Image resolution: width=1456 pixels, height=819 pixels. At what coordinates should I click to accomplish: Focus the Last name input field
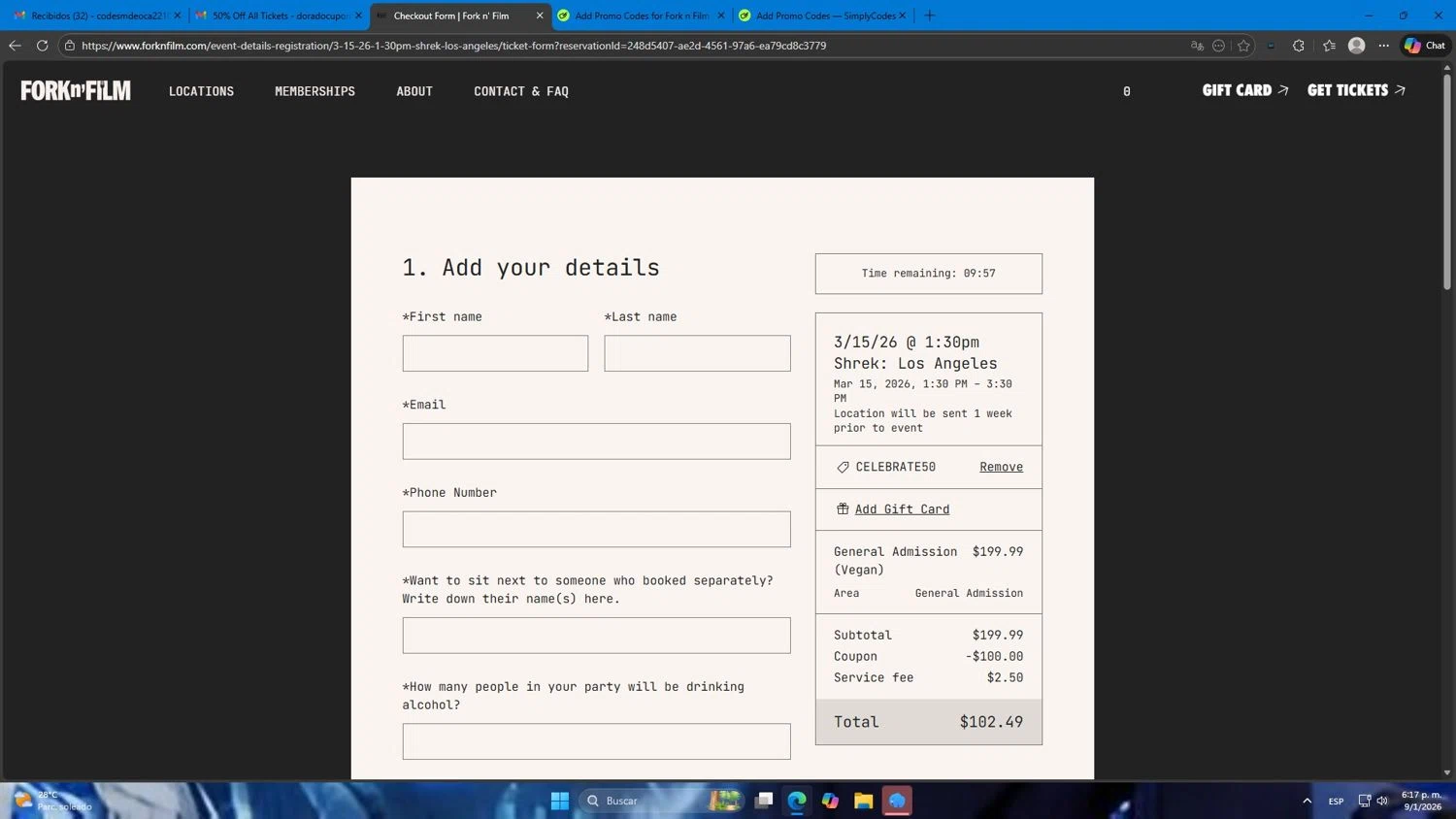click(697, 353)
